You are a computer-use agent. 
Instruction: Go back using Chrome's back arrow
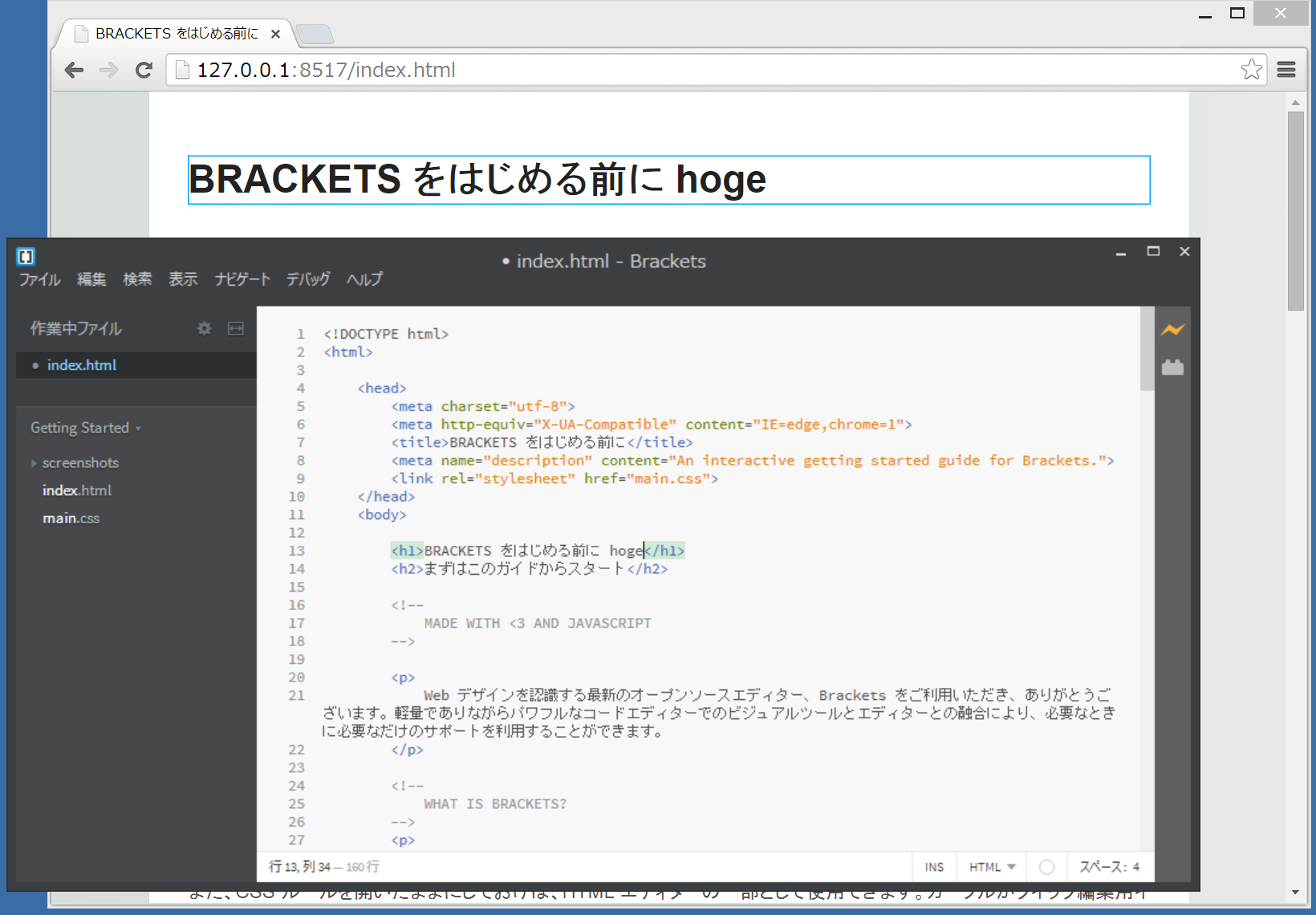[x=74, y=70]
